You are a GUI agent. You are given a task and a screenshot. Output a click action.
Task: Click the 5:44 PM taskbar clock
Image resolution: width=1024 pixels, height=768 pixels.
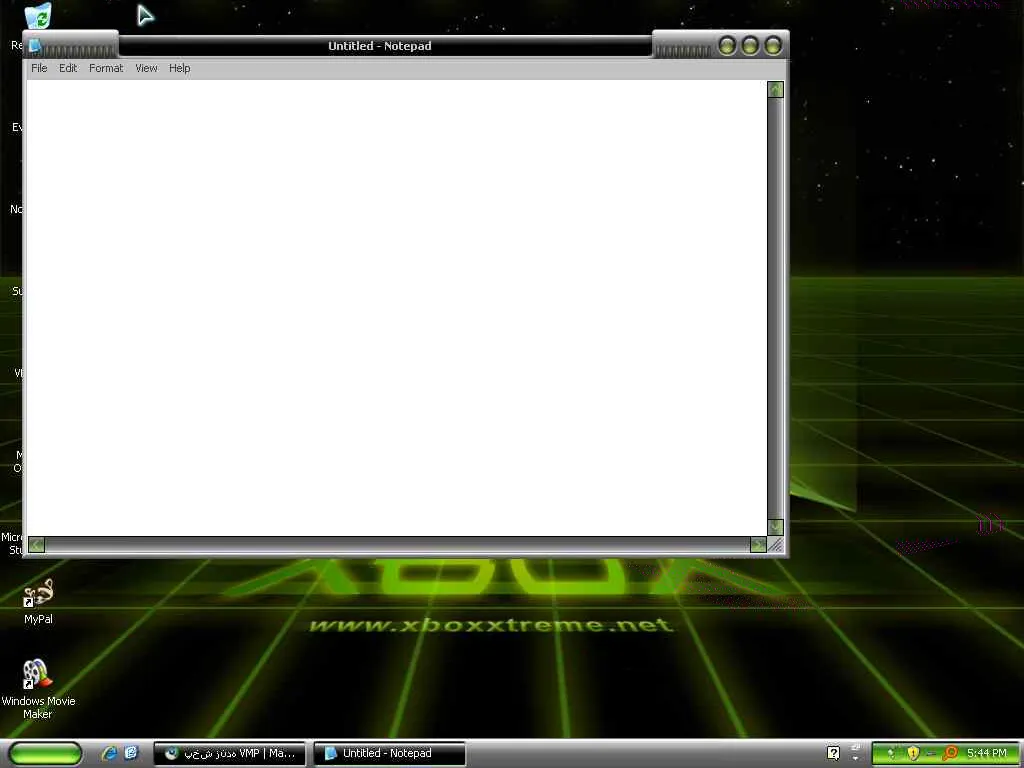click(986, 753)
